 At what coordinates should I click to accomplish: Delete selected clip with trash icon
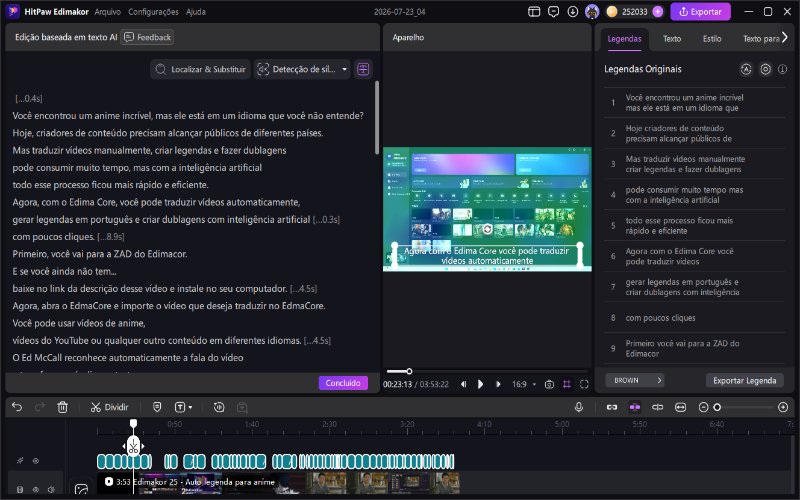tap(62, 407)
